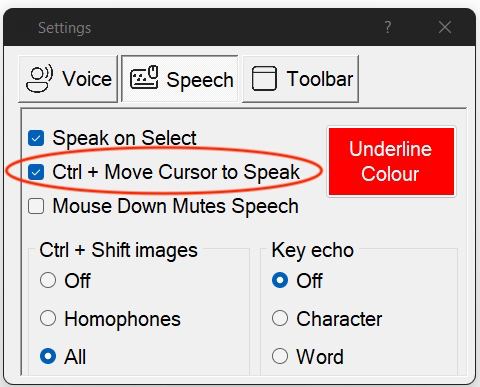Open the Toolbar tab
Image resolution: width=480 pixels, height=387 pixels.
300,79
